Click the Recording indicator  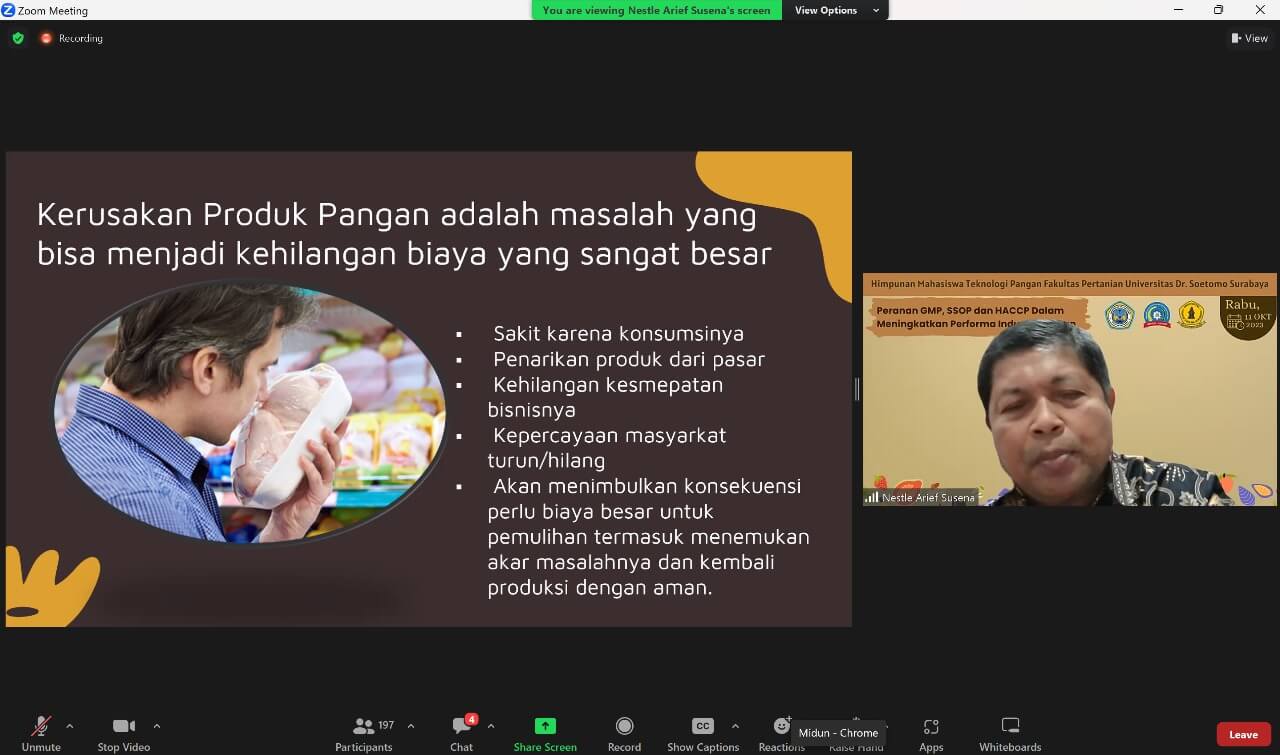[72, 38]
